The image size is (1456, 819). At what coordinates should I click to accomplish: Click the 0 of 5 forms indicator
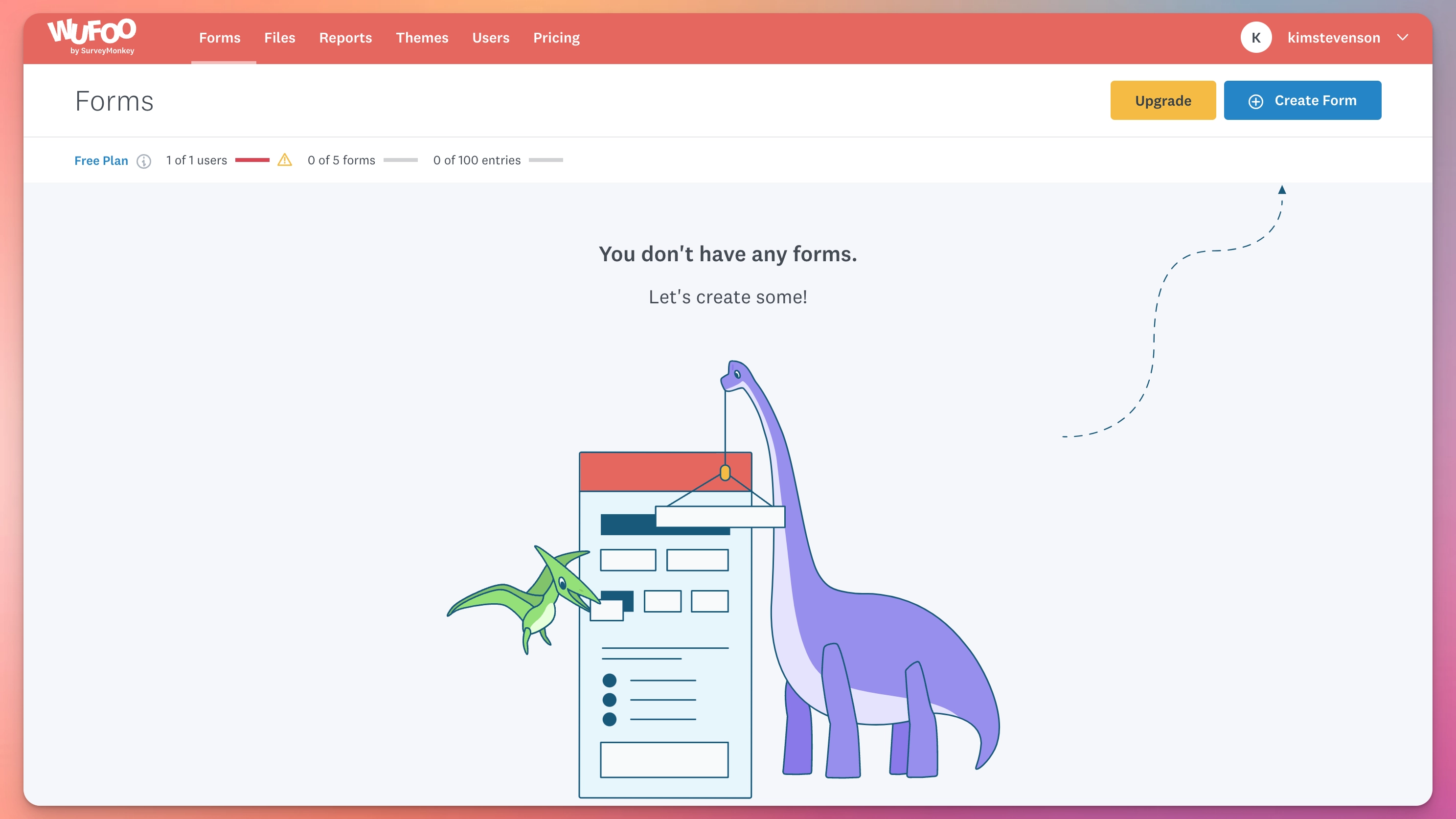341,160
